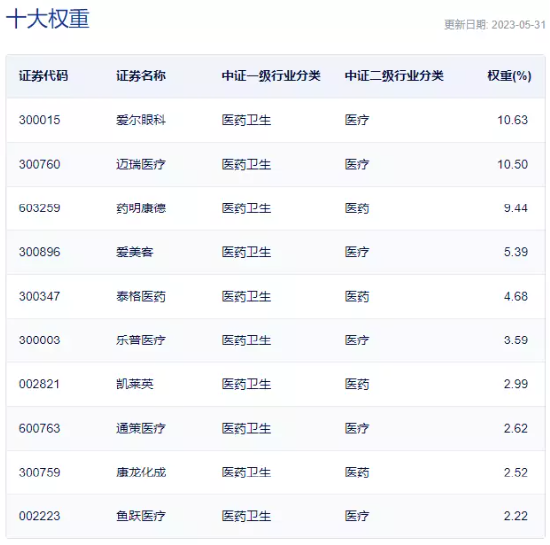Select security code 603259
The width and height of the screenshot is (550, 545).
40,208
